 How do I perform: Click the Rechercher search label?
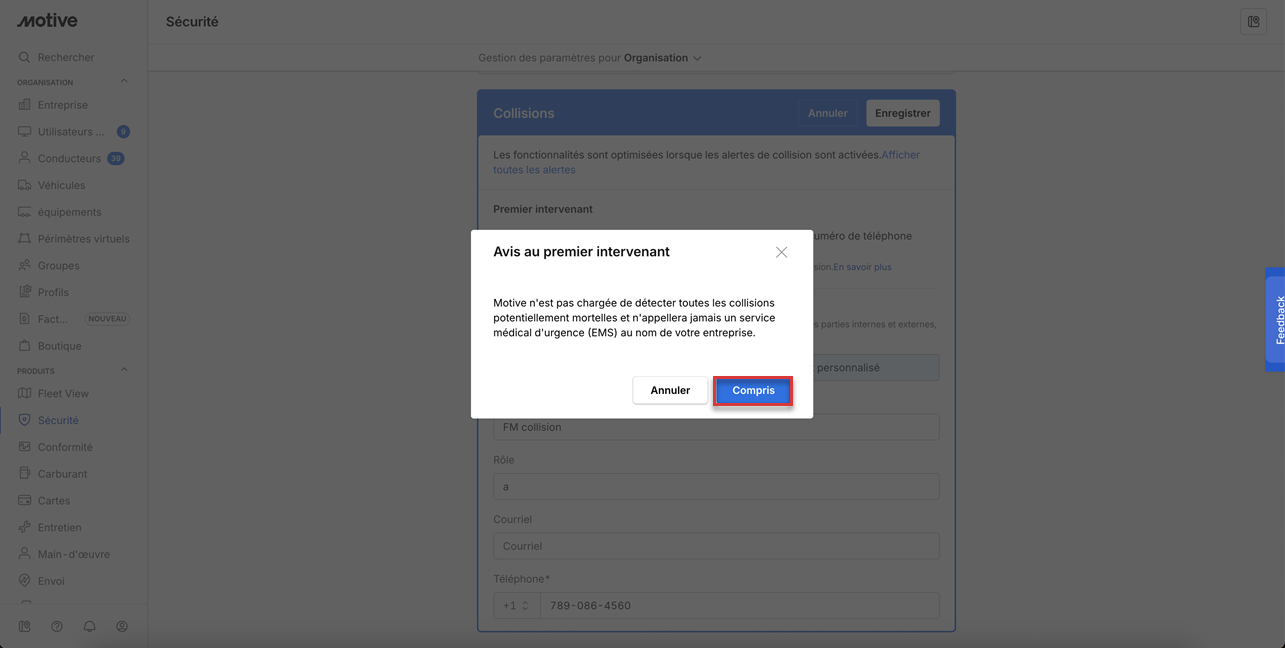tap(66, 57)
